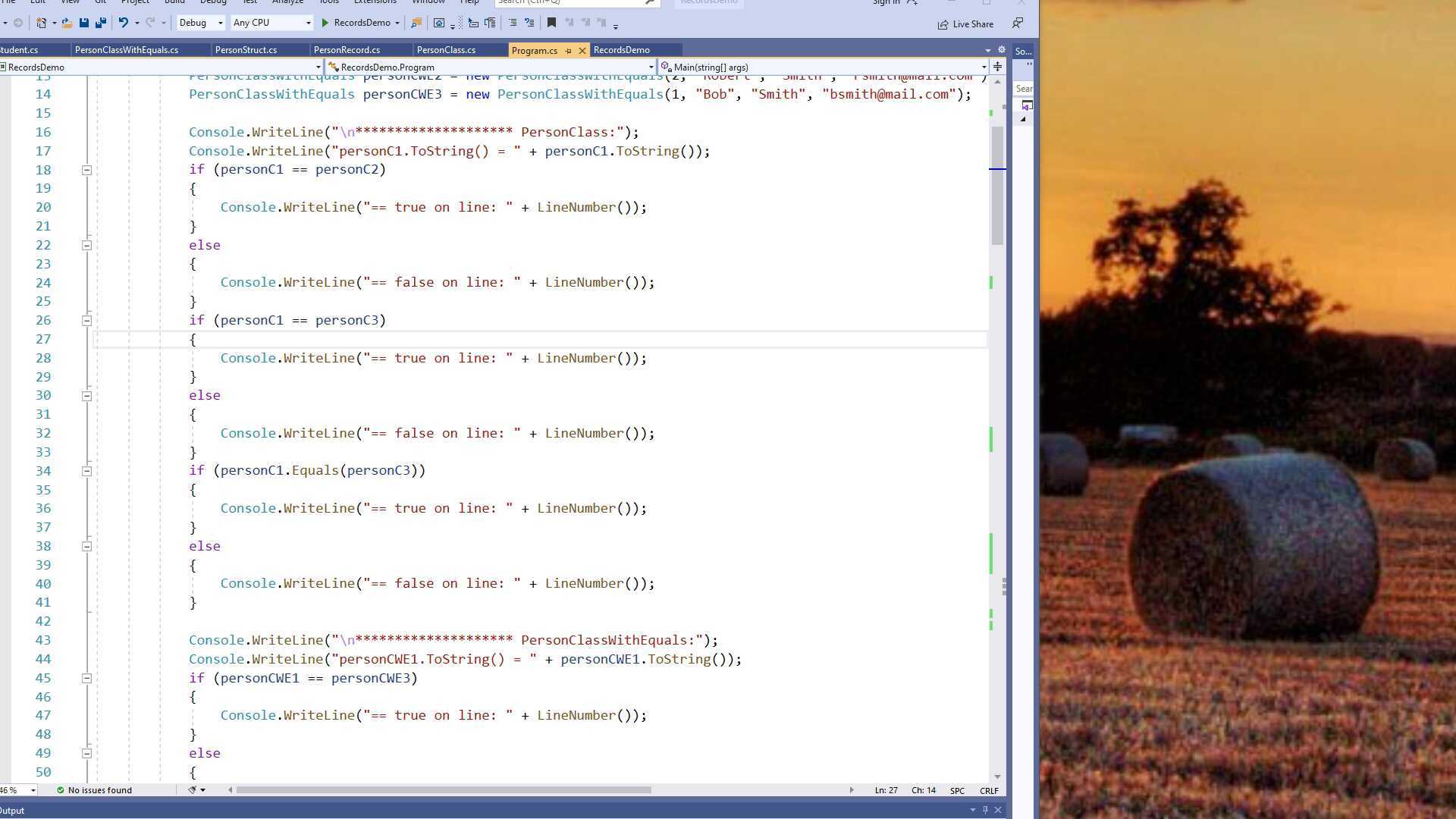Toggle pin on Program.cs tab
This screenshot has height=819, width=1456.
pyautogui.click(x=568, y=51)
